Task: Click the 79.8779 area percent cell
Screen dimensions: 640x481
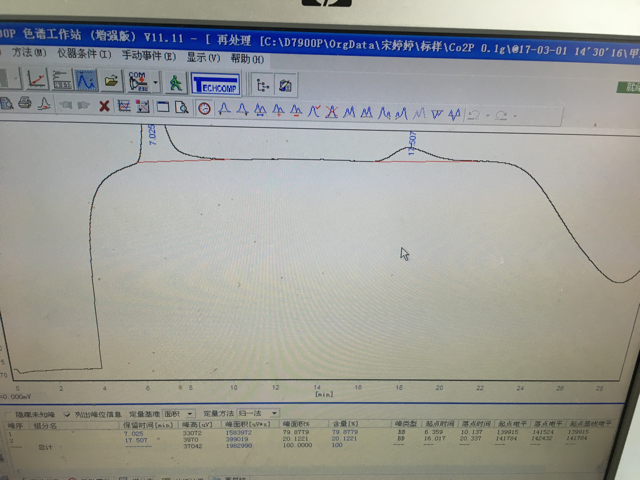Action: (296, 432)
